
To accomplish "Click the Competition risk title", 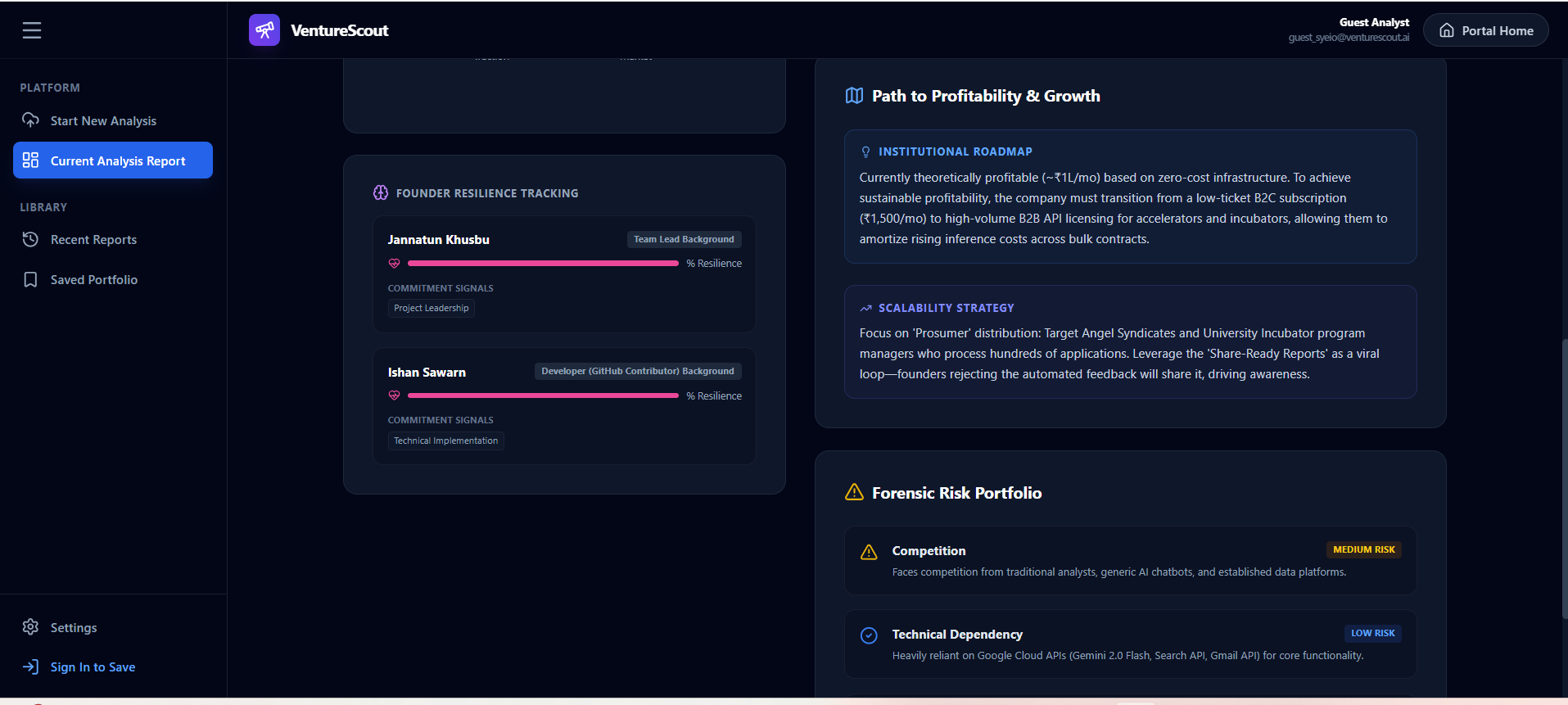I will (929, 551).
